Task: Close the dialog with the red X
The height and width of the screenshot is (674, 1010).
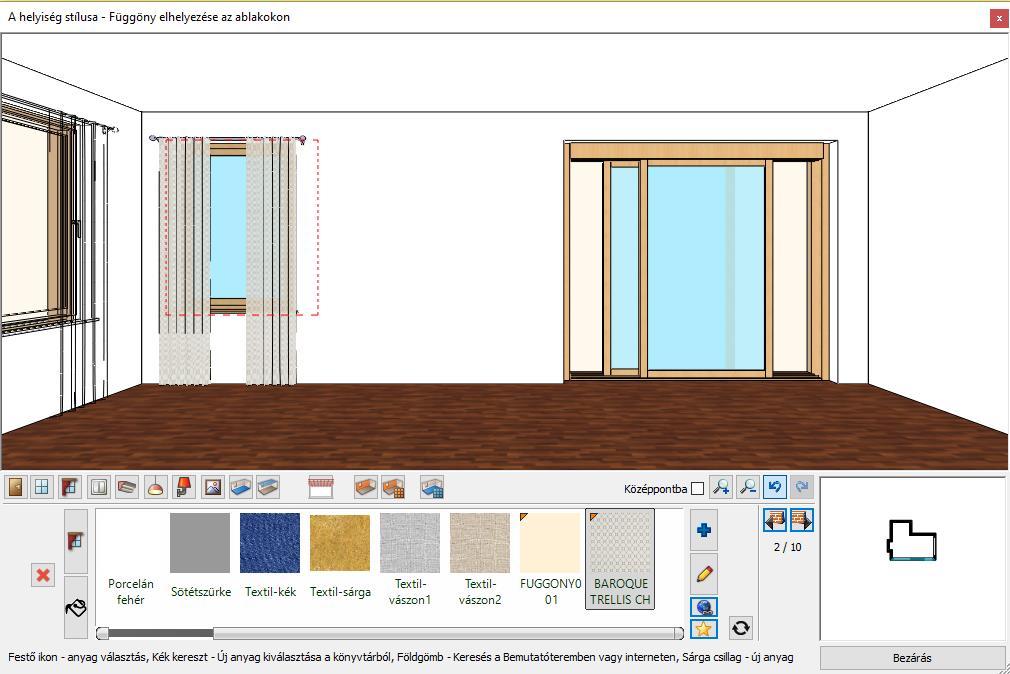Action: pos(998,18)
